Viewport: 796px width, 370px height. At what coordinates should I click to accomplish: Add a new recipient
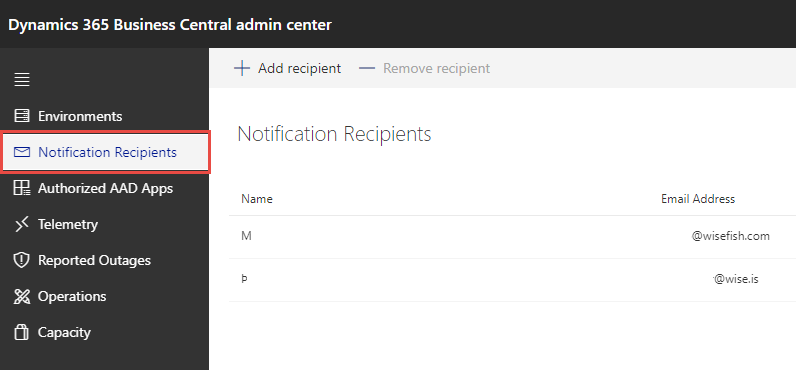287,69
